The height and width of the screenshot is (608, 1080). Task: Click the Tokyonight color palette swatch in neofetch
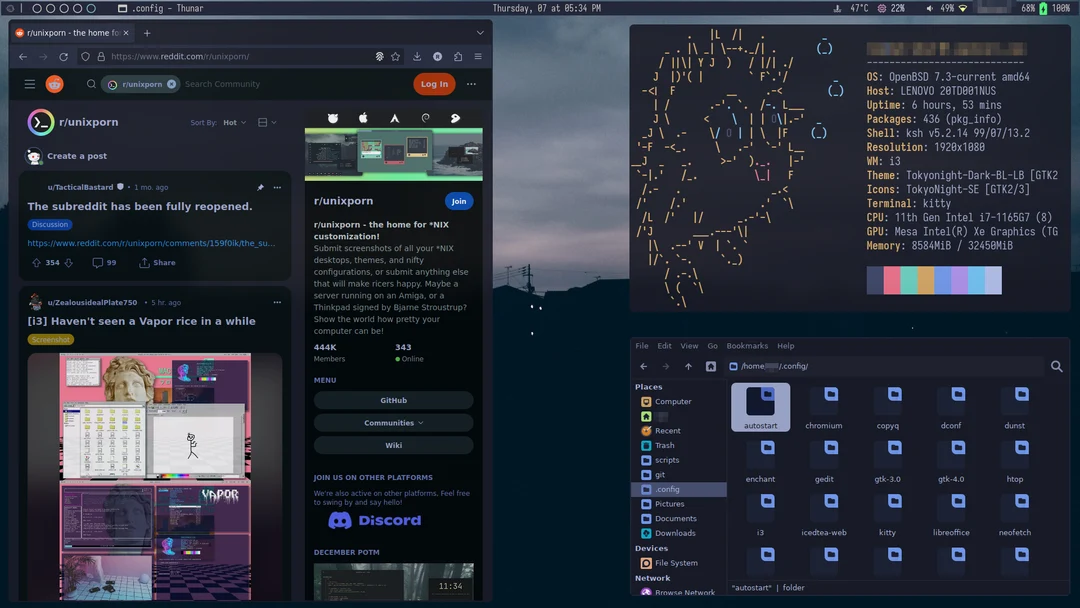934,281
